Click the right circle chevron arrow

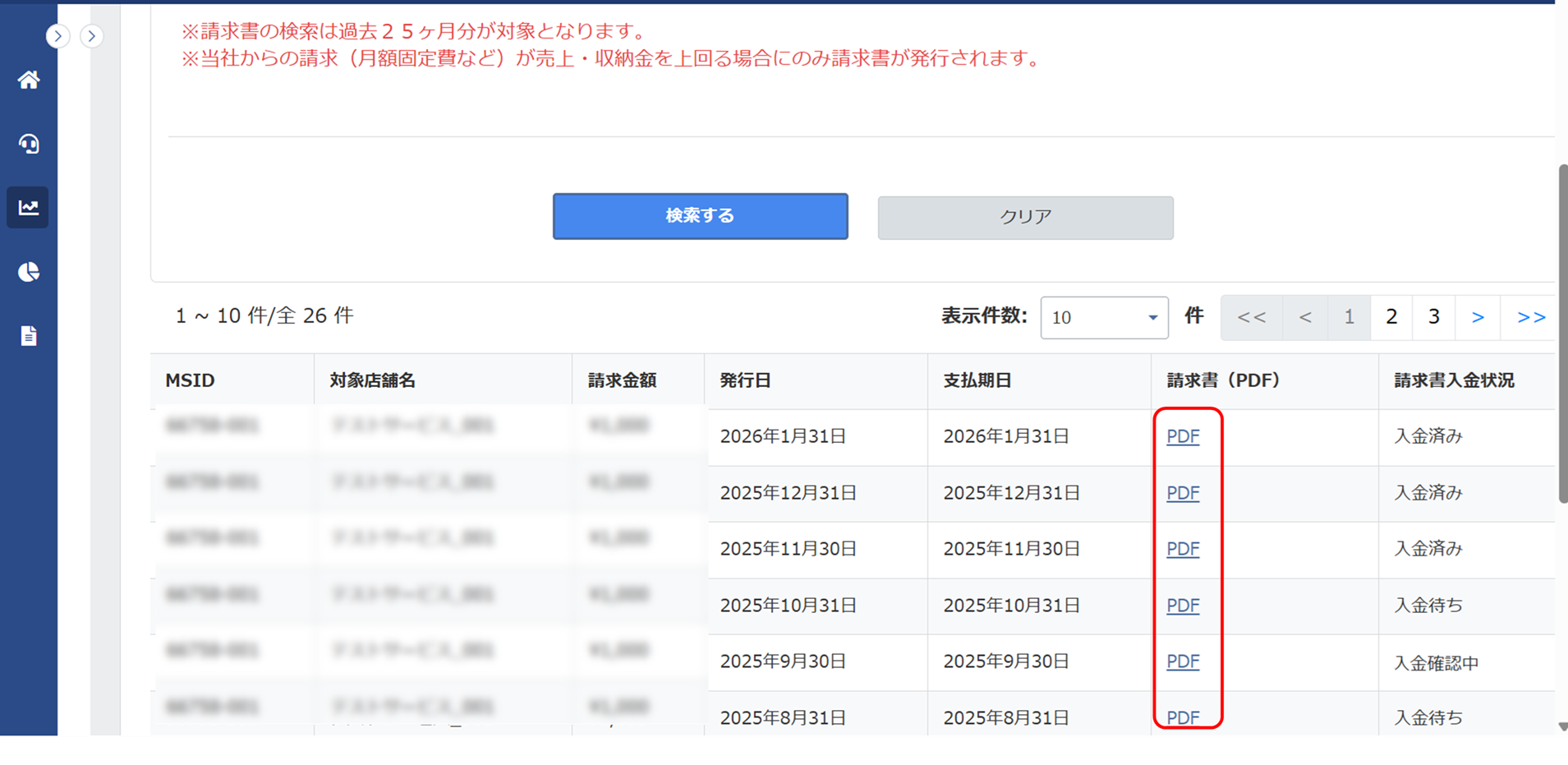92,36
